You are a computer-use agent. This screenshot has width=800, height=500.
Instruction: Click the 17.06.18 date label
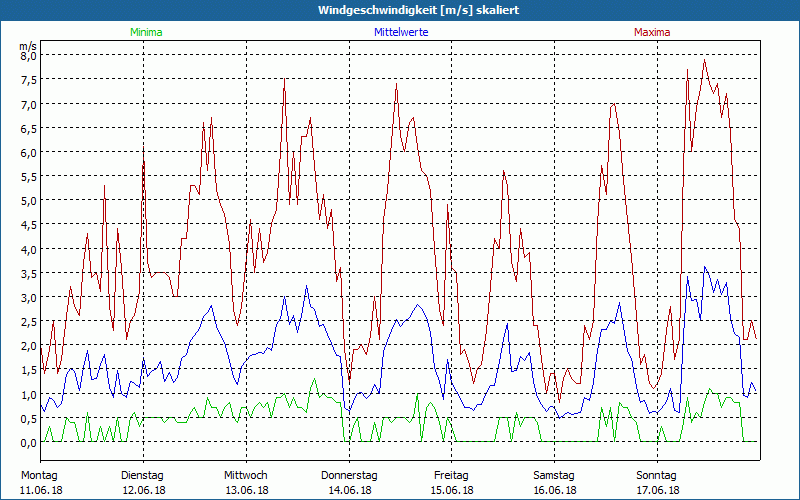[x=657, y=490]
